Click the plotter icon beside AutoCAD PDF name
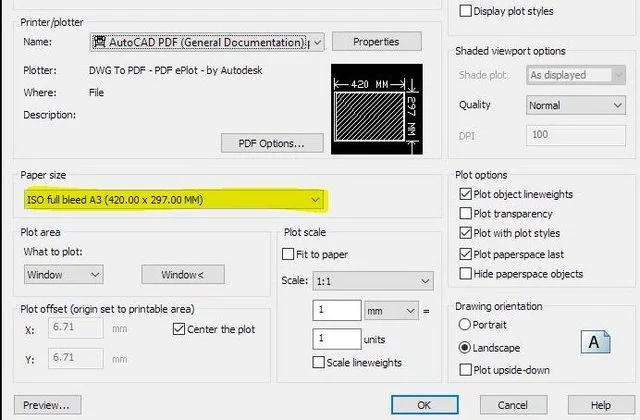This screenshot has width=640, height=420. coord(99,42)
